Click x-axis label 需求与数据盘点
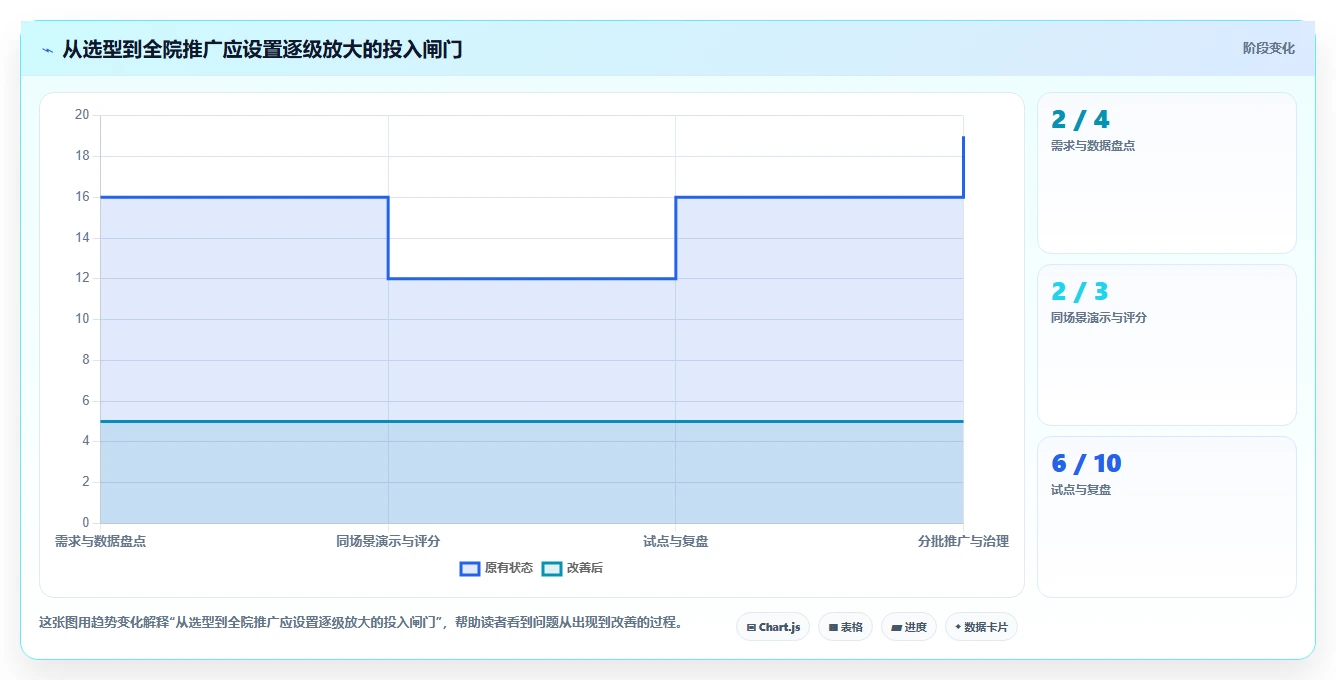The image size is (1336, 680). tap(100, 541)
